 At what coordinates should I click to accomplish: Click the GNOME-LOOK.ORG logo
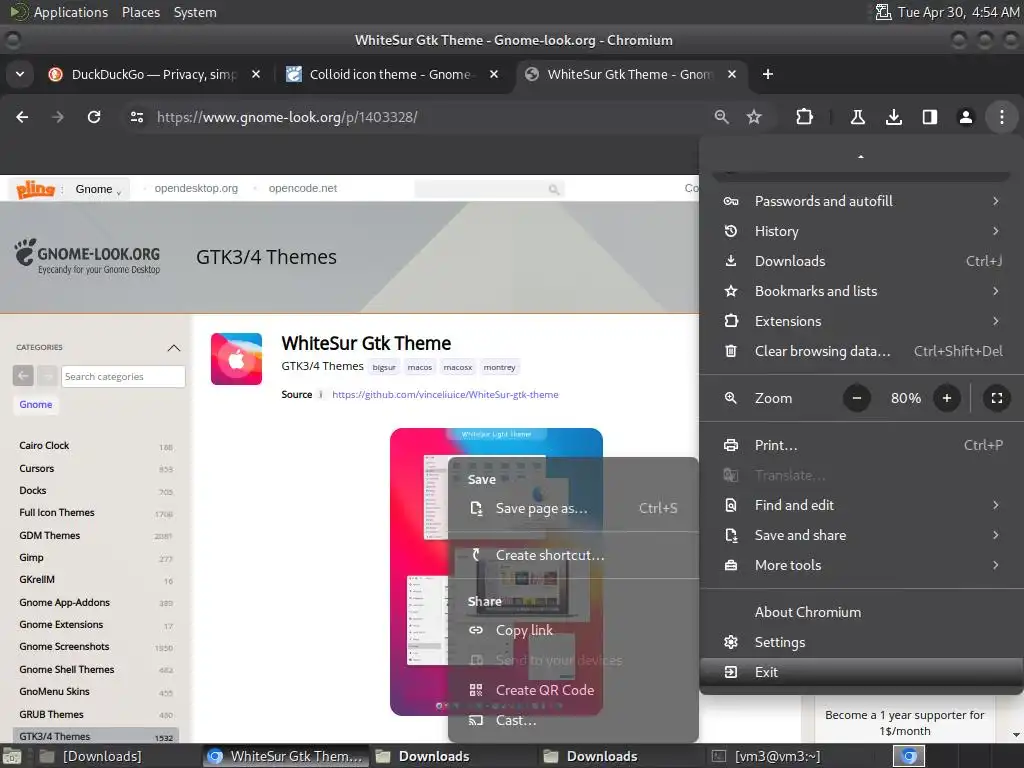click(x=88, y=256)
